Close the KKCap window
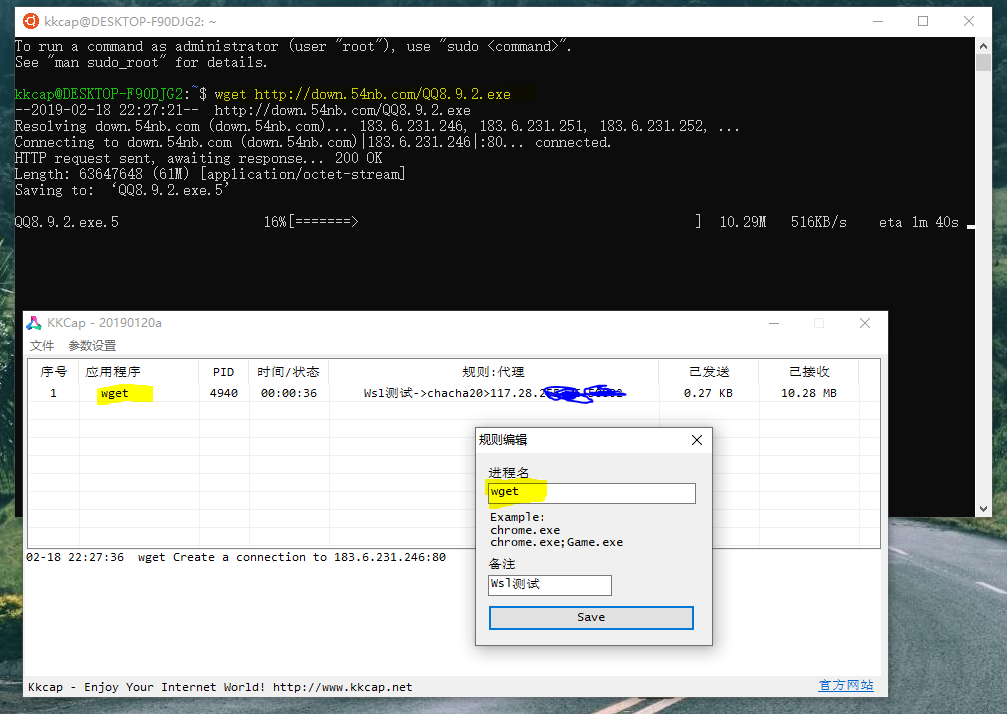Viewport: 1007px width, 714px height. [x=865, y=323]
